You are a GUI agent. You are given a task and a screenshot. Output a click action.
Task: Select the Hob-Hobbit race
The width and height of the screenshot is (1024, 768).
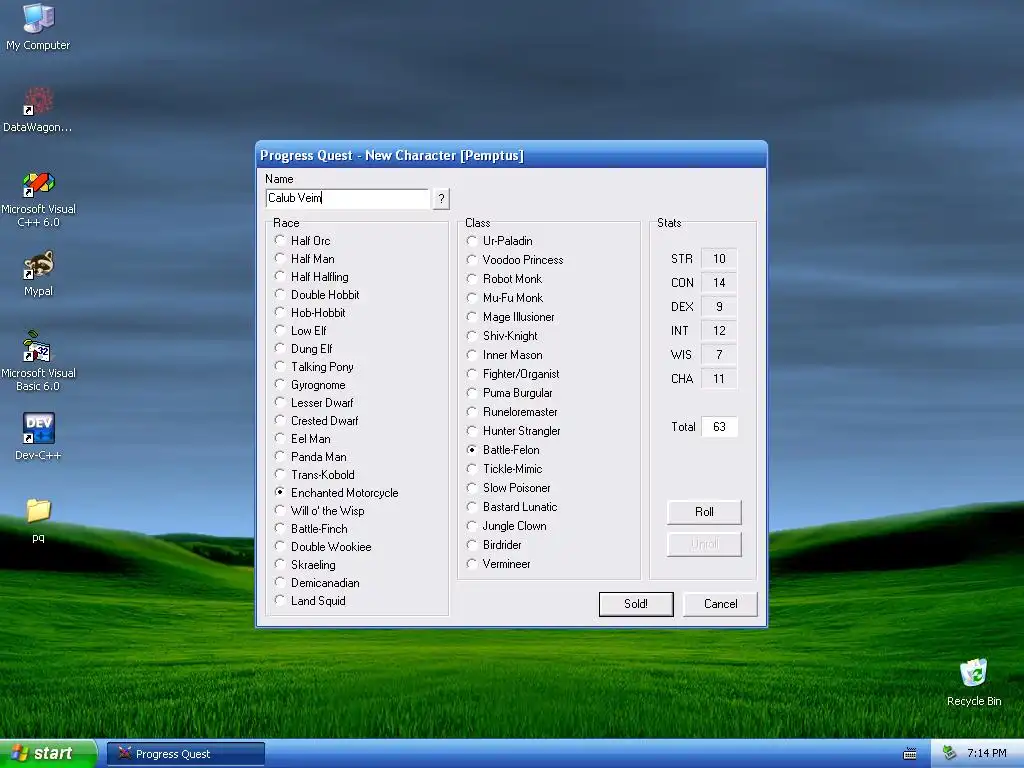(310, 313)
